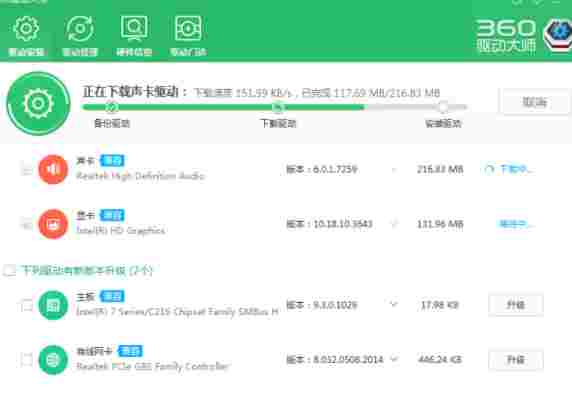This screenshot has width=572, height=394.
Task: Toggle checkbox for Intel(R) HD Graphics
Action: point(26,224)
